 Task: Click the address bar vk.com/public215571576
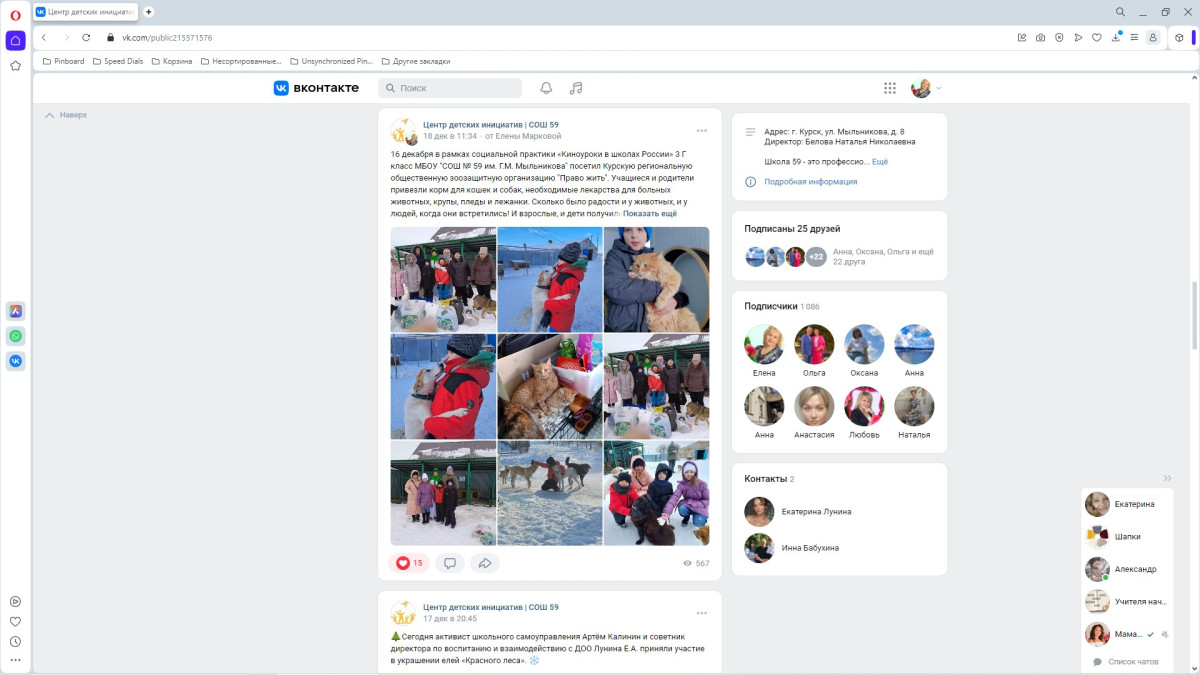(x=167, y=37)
